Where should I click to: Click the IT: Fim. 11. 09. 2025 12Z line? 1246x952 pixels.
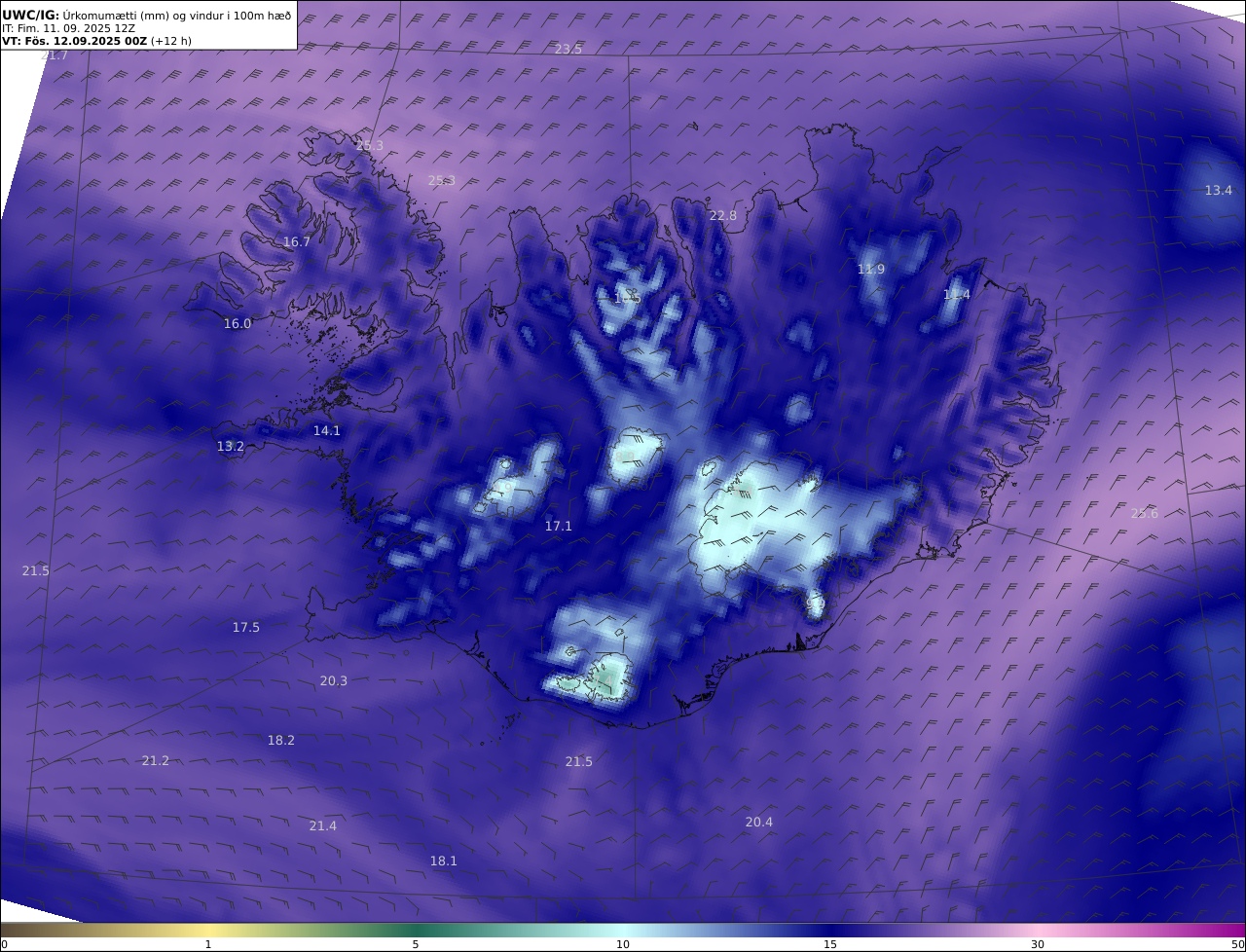68,29
